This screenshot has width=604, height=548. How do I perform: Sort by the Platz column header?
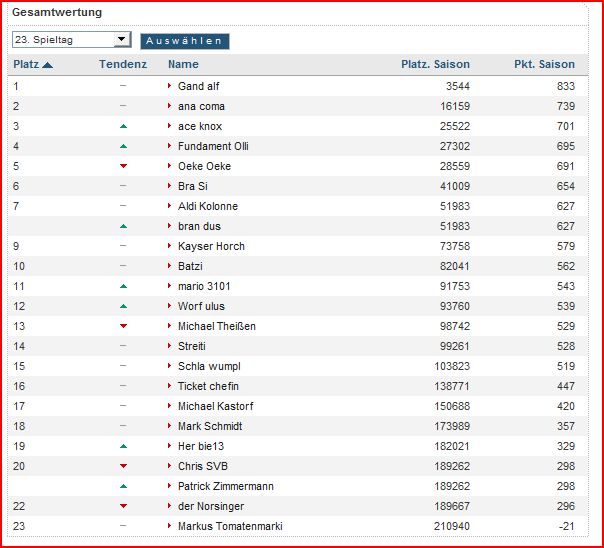[25, 64]
